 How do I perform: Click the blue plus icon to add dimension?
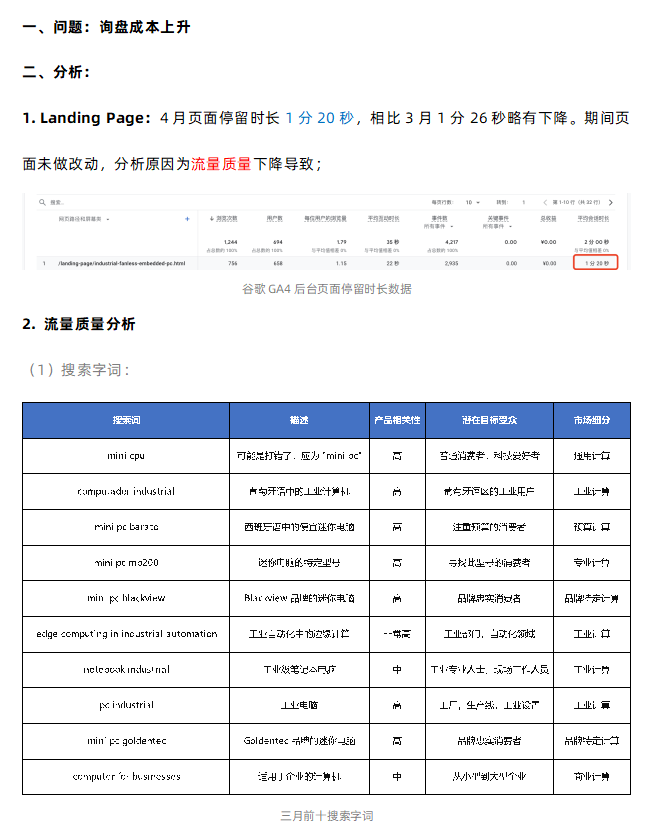pyautogui.click(x=187, y=217)
